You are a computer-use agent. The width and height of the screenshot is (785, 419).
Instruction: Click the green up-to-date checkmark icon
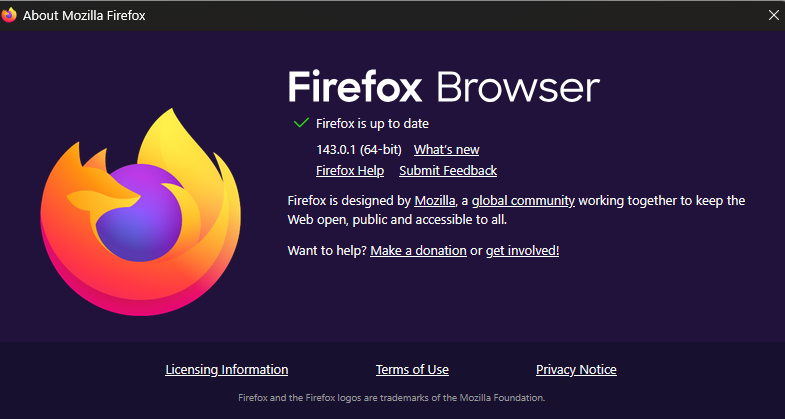300,123
